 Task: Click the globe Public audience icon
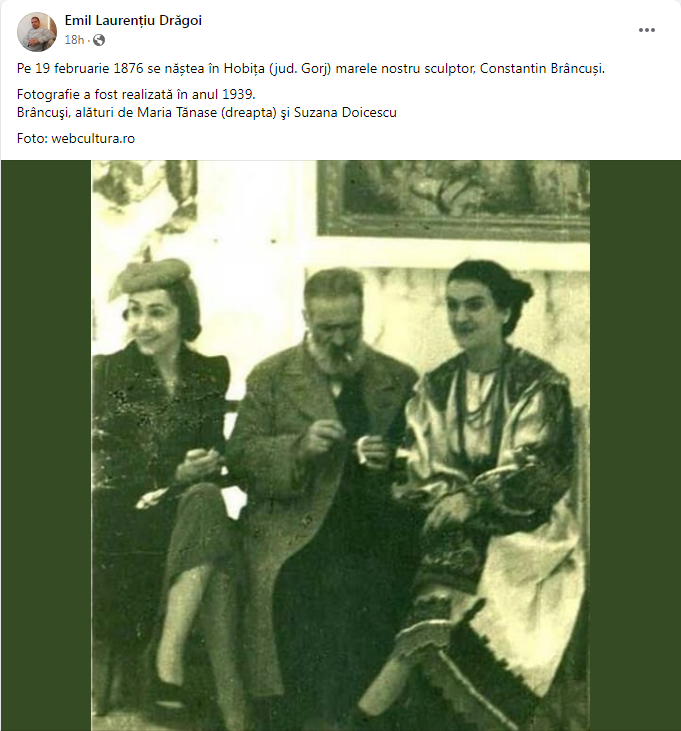(99, 40)
